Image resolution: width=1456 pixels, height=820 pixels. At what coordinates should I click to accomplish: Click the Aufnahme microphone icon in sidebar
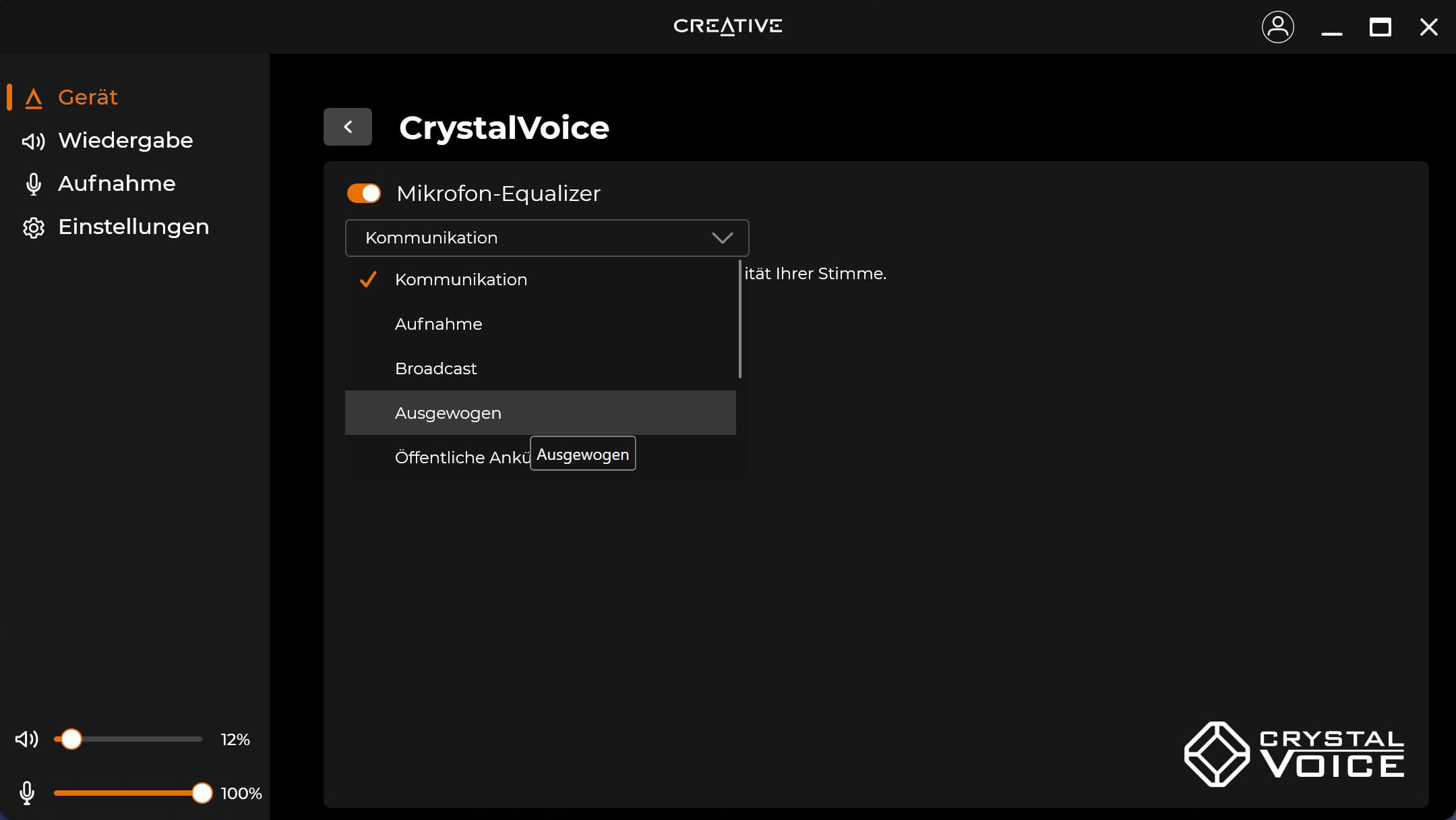pos(33,184)
